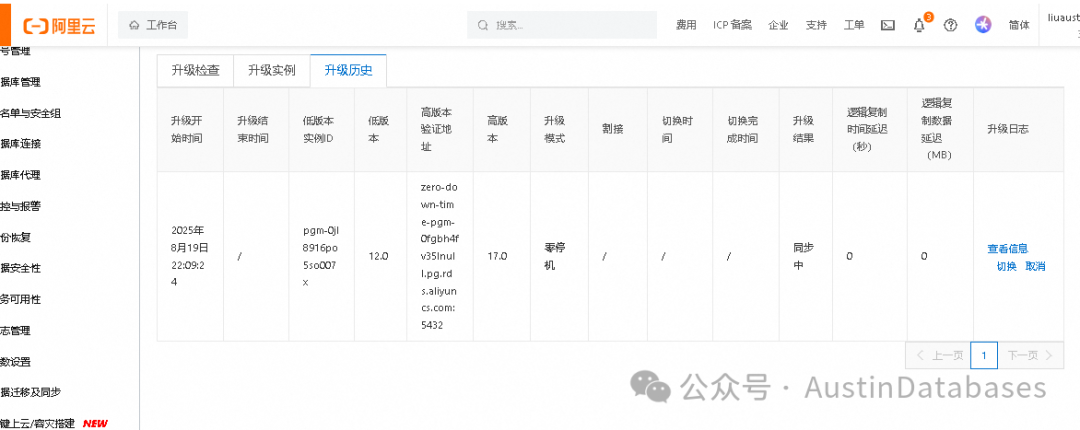Open the purple AI assistant icon
The height and width of the screenshot is (430, 1080).
(x=983, y=25)
